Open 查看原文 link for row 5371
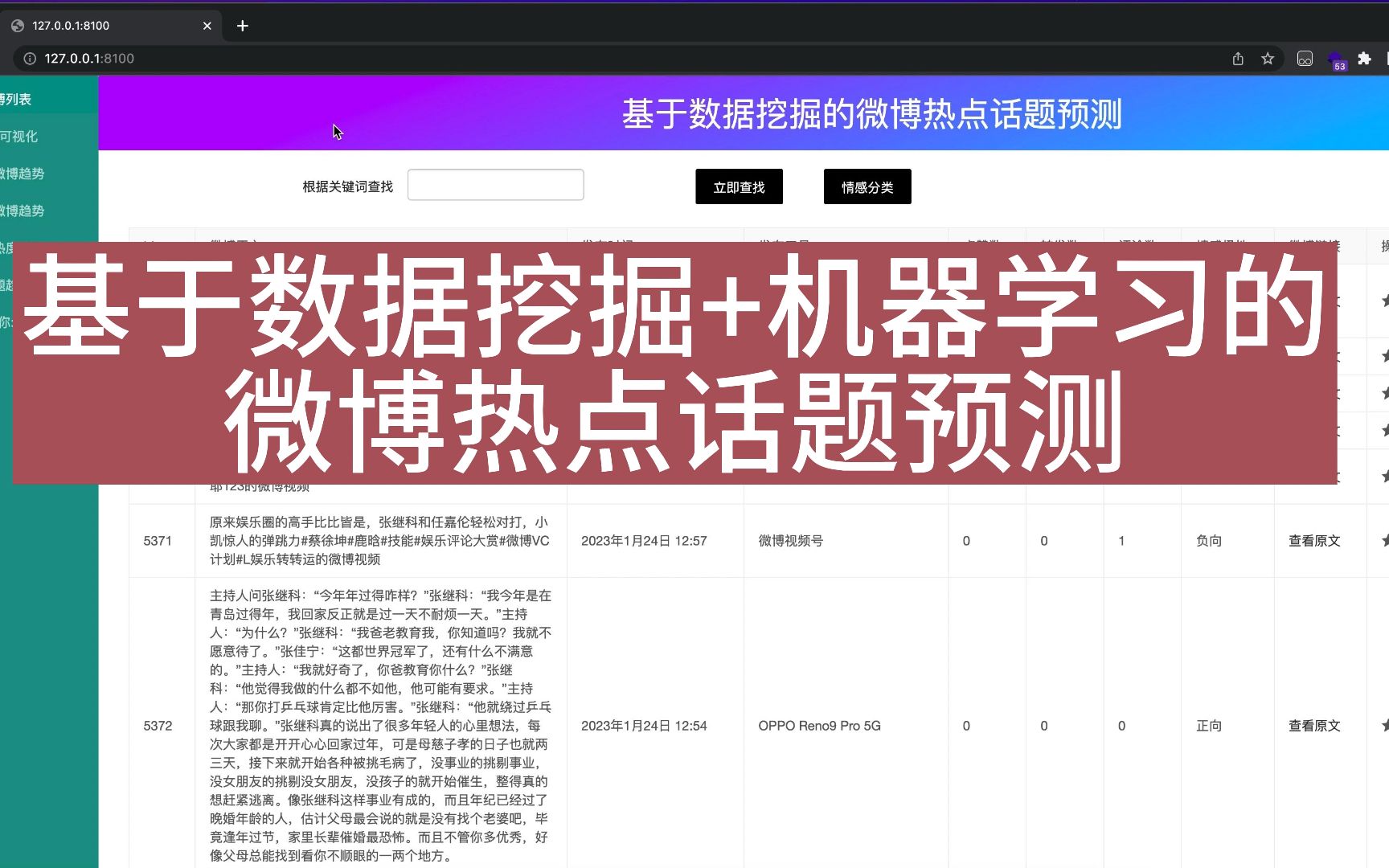 tap(1314, 541)
